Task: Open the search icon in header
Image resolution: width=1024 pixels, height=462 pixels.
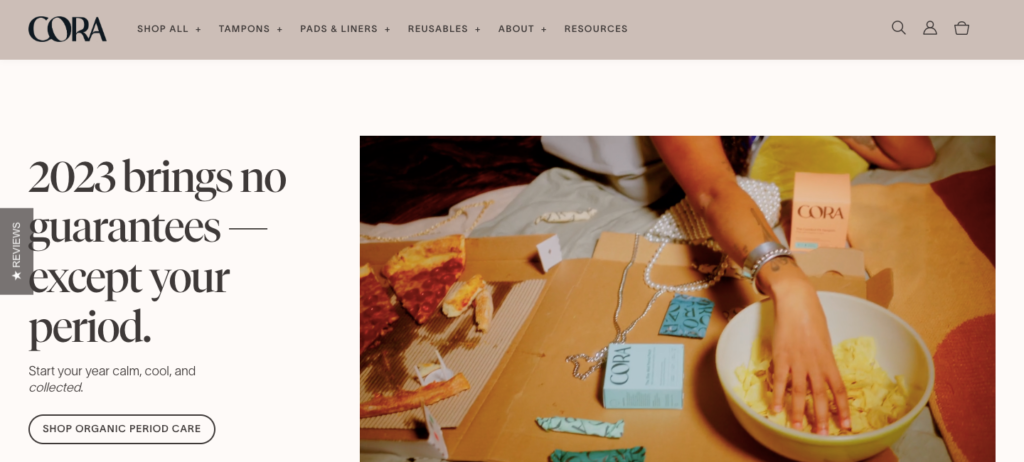Action: tap(899, 28)
